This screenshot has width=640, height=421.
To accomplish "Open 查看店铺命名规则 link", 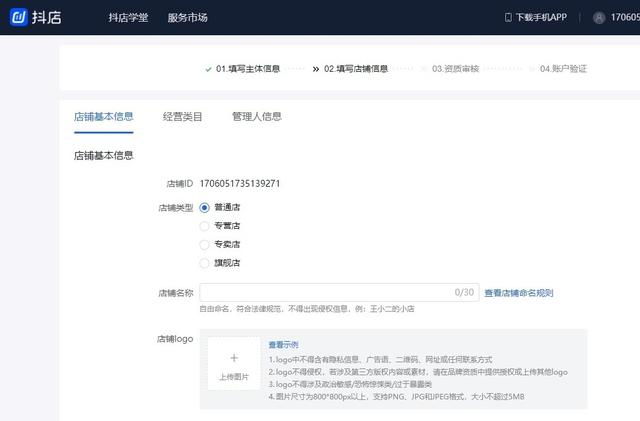I will click(518, 293).
